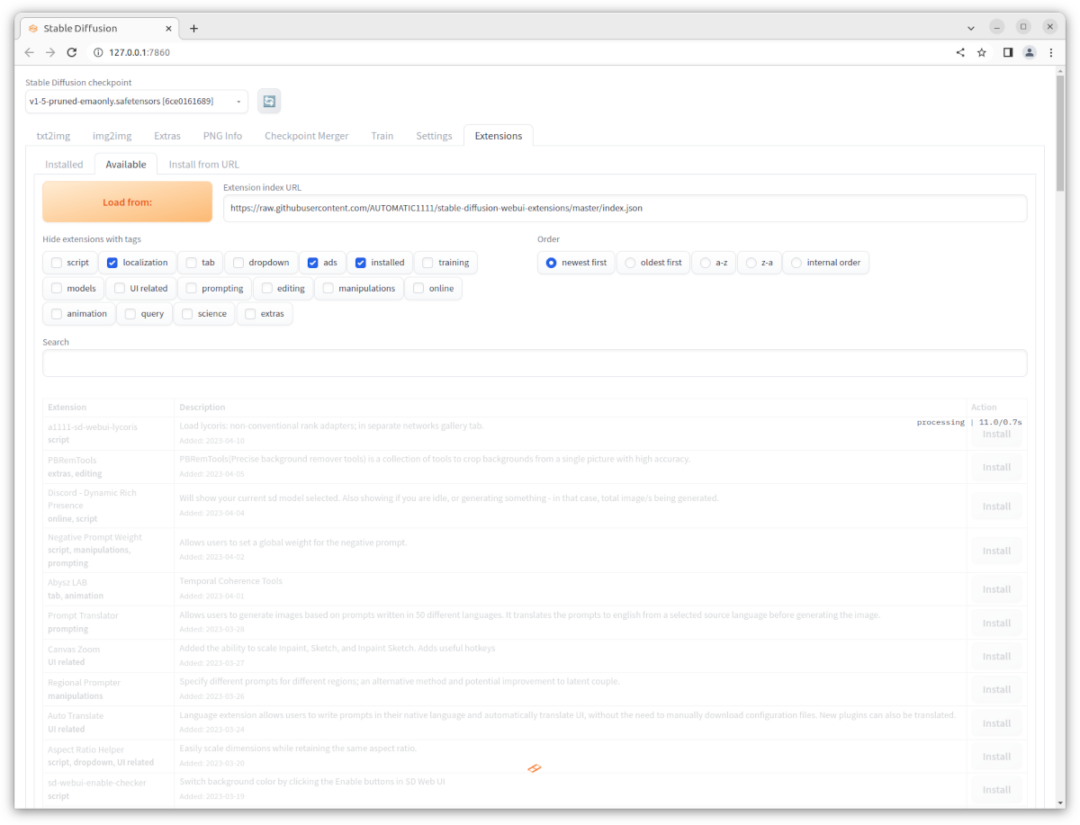Screen dimensions: 1080x825
Task: Focus the extension Search input field
Action: tap(534, 363)
